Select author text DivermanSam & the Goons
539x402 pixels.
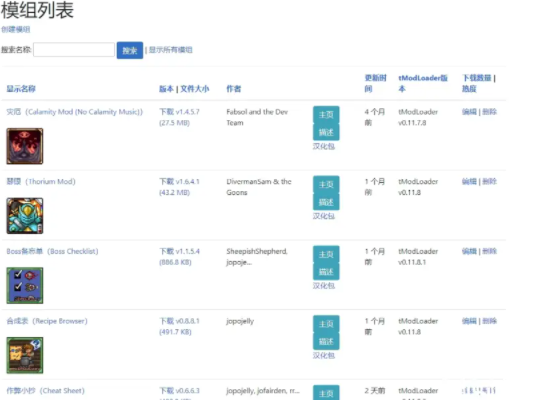pos(259,187)
